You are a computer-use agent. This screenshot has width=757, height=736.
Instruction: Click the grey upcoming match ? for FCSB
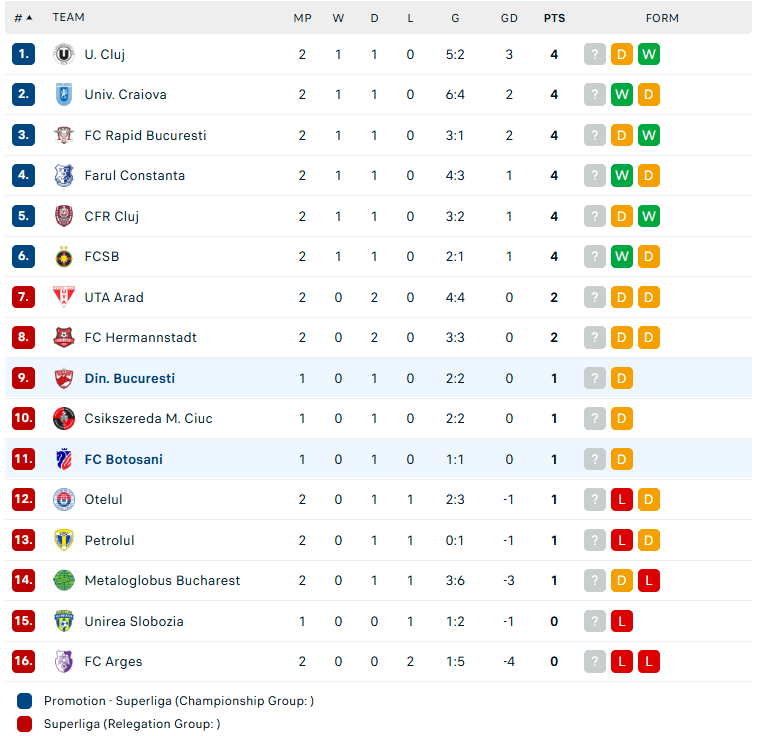[594, 257]
